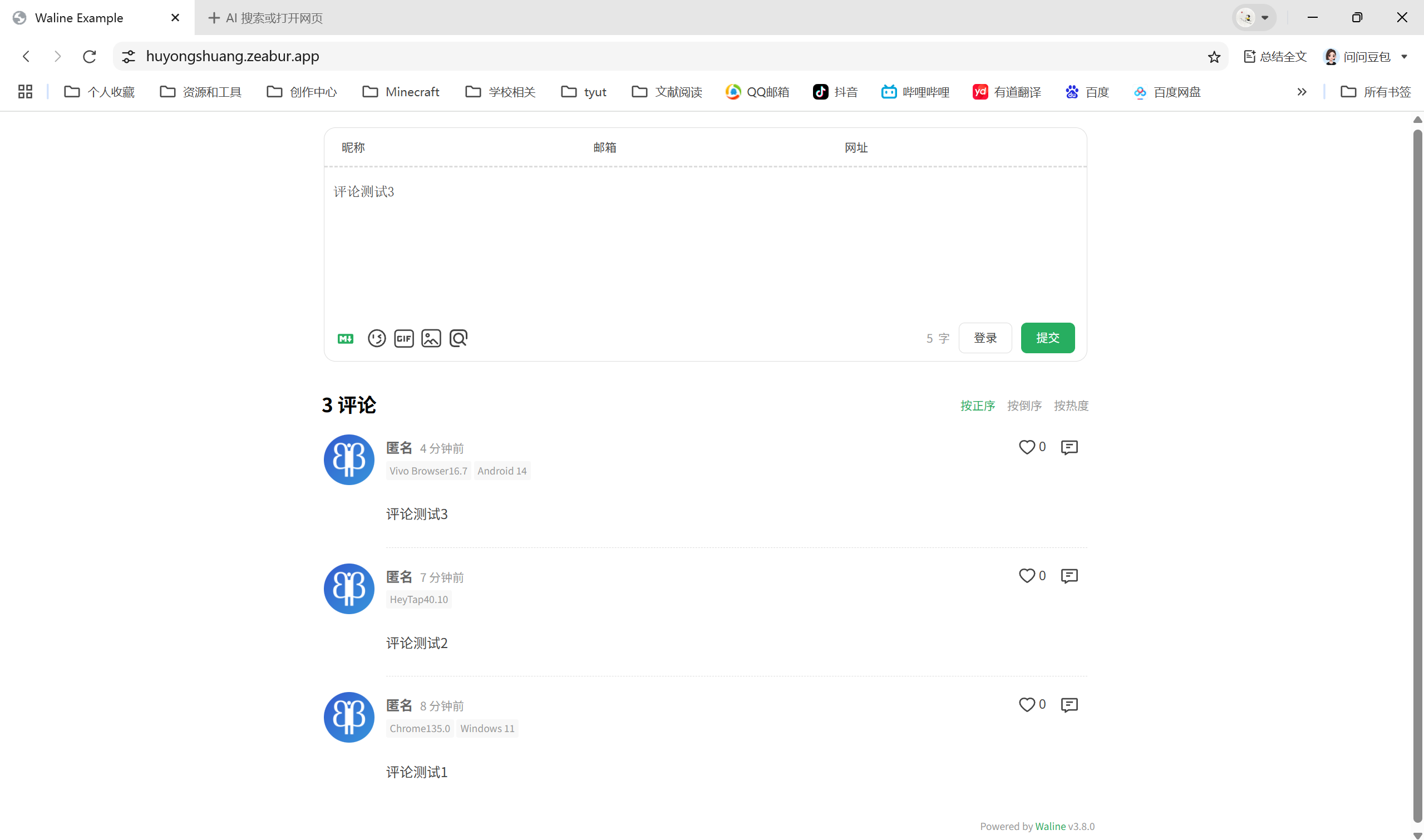The width and height of the screenshot is (1424, 840).
Task: Sort comments by 按倒序
Action: [x=1024, y=406]
